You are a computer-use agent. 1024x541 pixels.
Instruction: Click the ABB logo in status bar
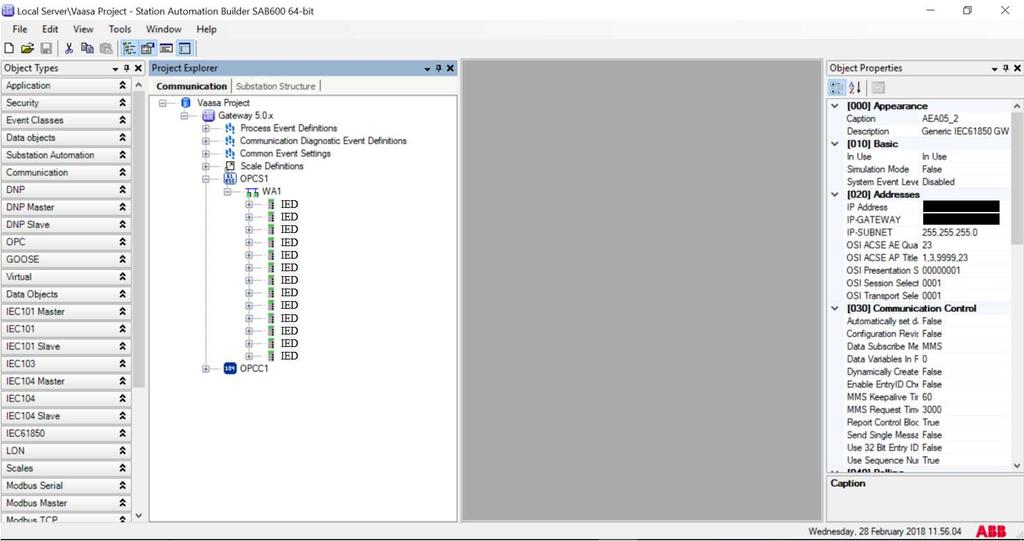click(991, 531)
